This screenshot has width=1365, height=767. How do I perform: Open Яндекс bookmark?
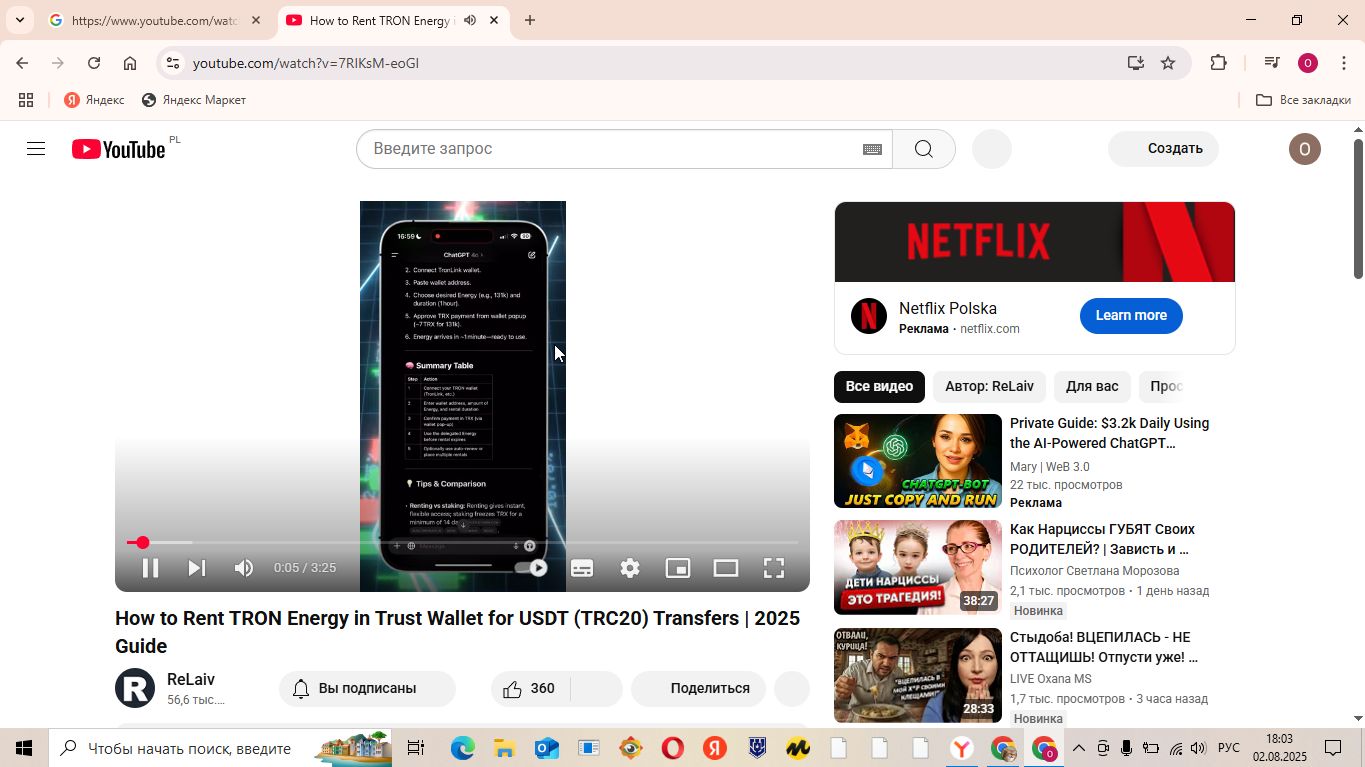tap(94, 100)
